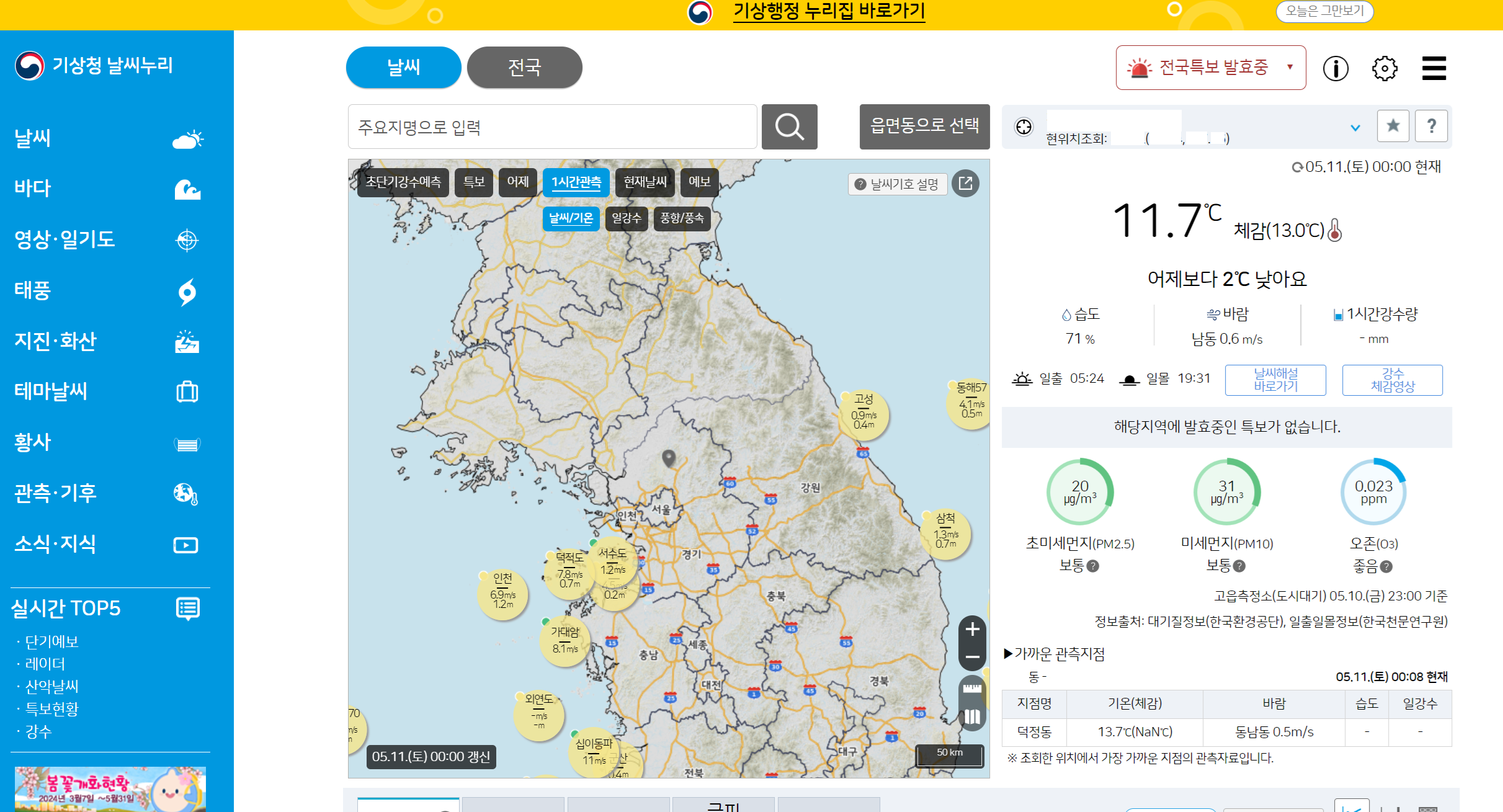Click the help question mark button
The height and width of the screenshot is (812, 1503).
(x=1431, y=126)
